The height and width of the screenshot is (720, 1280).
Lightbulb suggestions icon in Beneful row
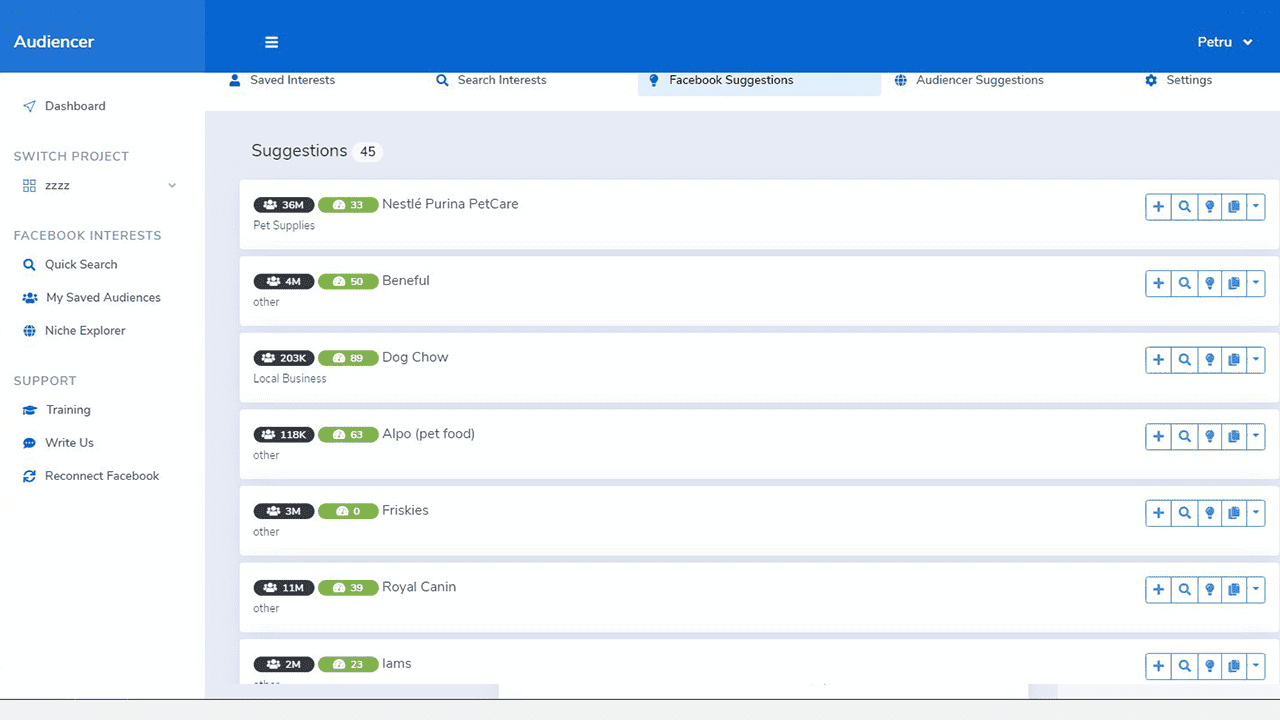[x=1209, y=283]
